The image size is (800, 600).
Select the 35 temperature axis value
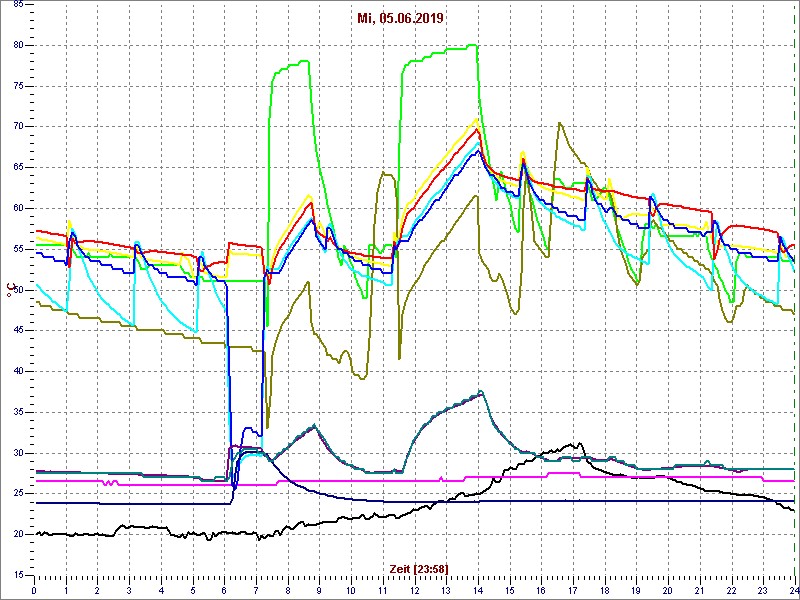(x=16, y=412)
